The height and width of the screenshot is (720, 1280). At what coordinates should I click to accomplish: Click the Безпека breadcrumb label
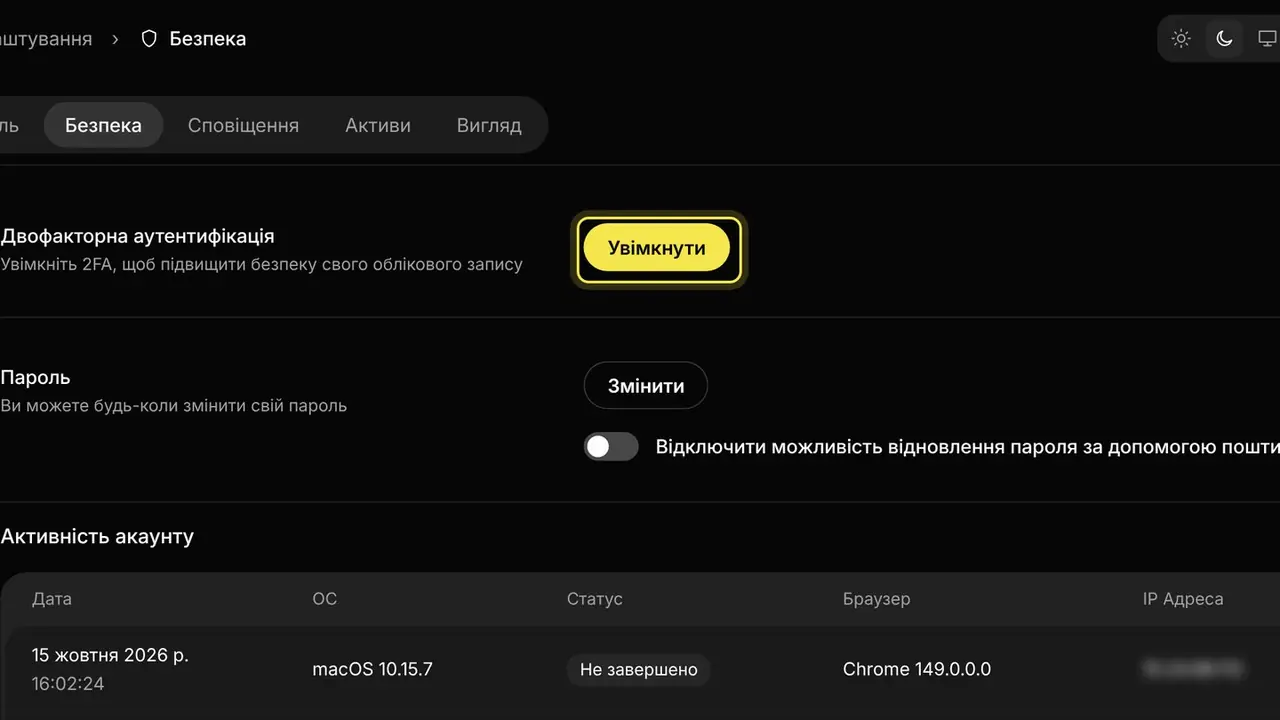(x=208, y=39)
